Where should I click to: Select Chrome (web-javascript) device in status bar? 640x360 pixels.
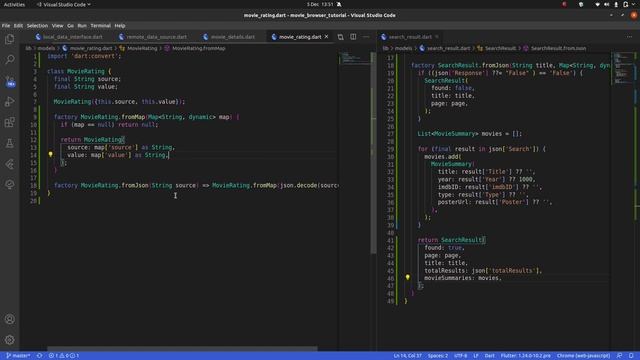tap(583, 356)
